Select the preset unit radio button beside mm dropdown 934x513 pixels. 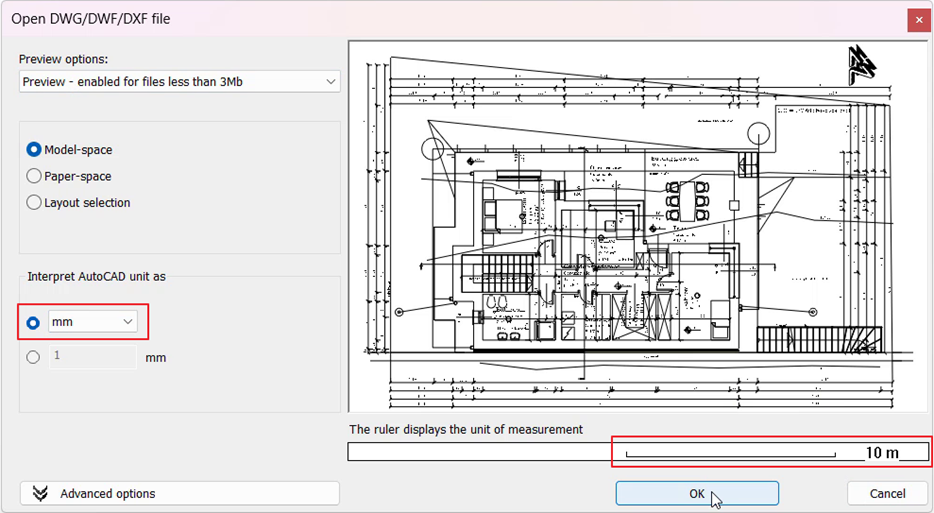34,322
